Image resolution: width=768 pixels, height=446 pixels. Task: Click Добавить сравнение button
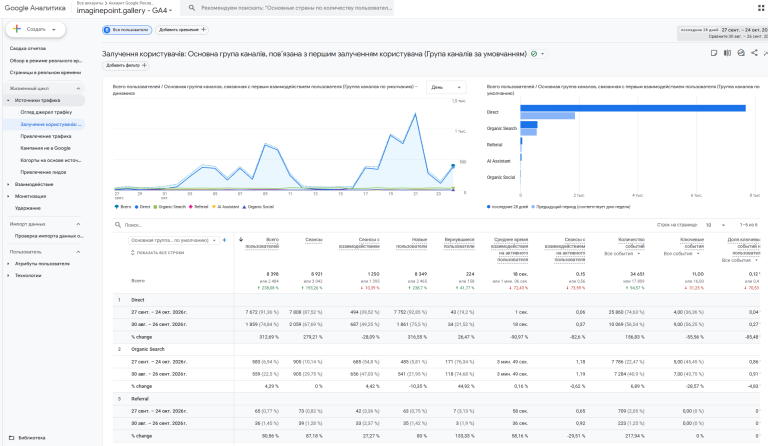click(x=182, y=30)
